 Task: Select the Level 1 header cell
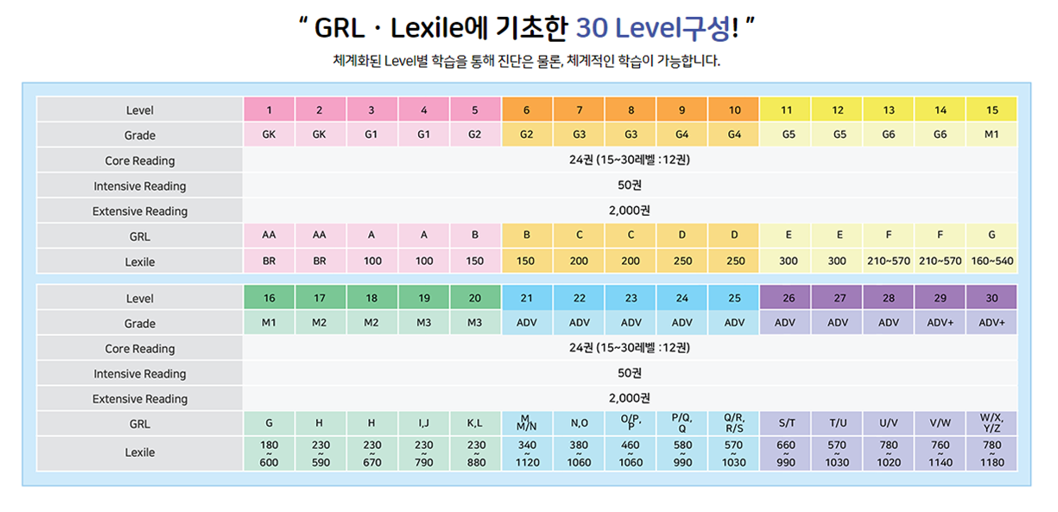(269, 109)
